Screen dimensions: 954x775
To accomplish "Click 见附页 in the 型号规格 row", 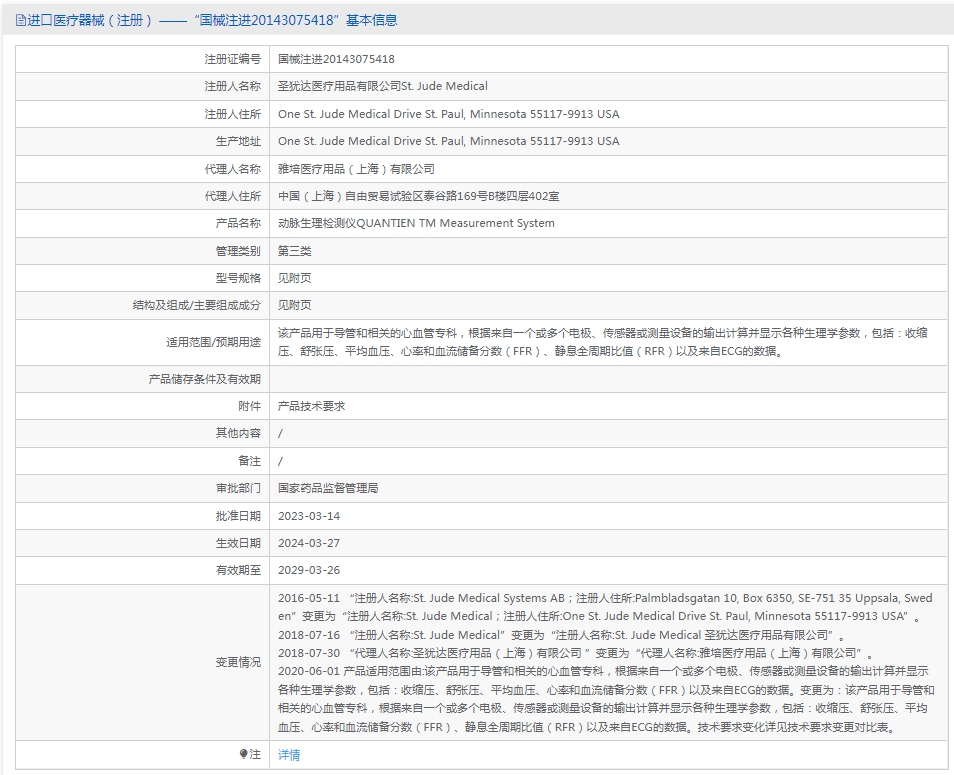I will (x=294, y=278).
